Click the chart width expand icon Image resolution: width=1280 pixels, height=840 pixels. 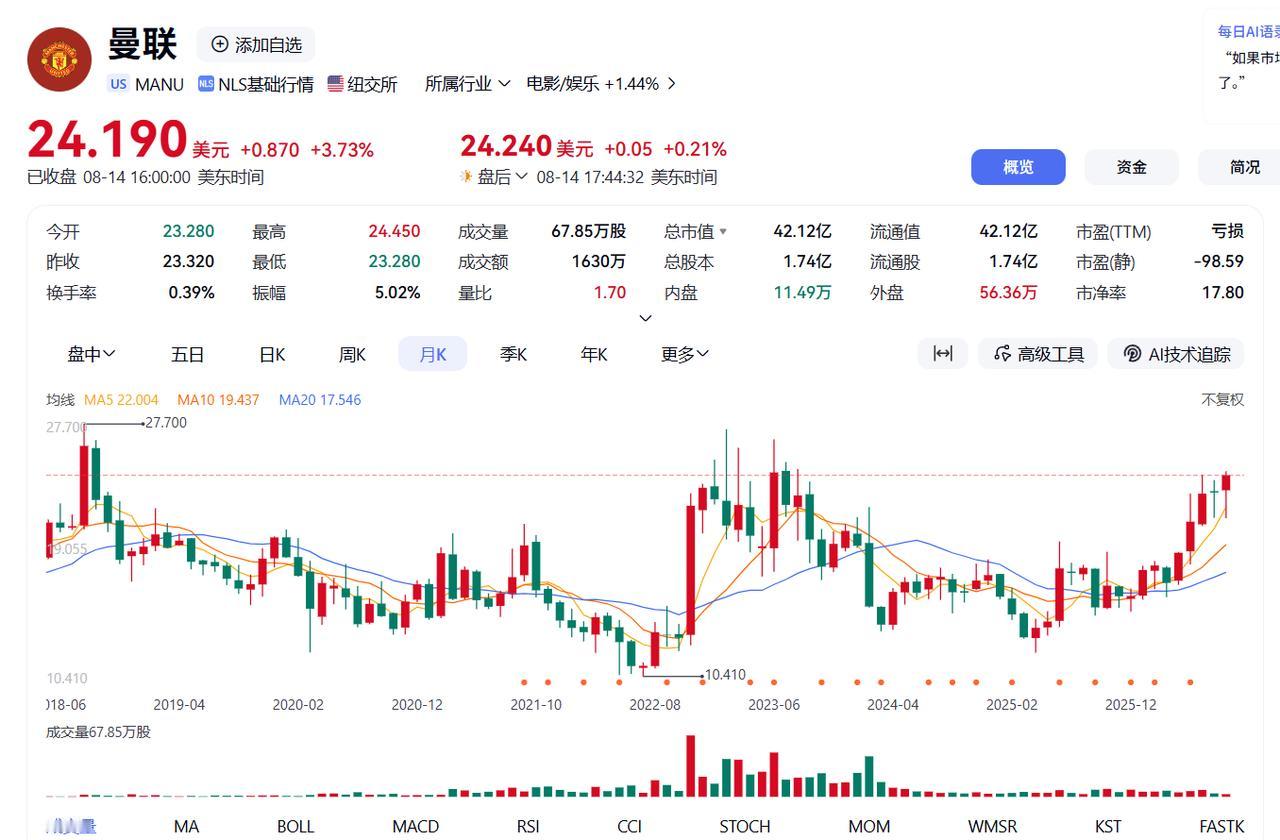(x=942, y=354)
